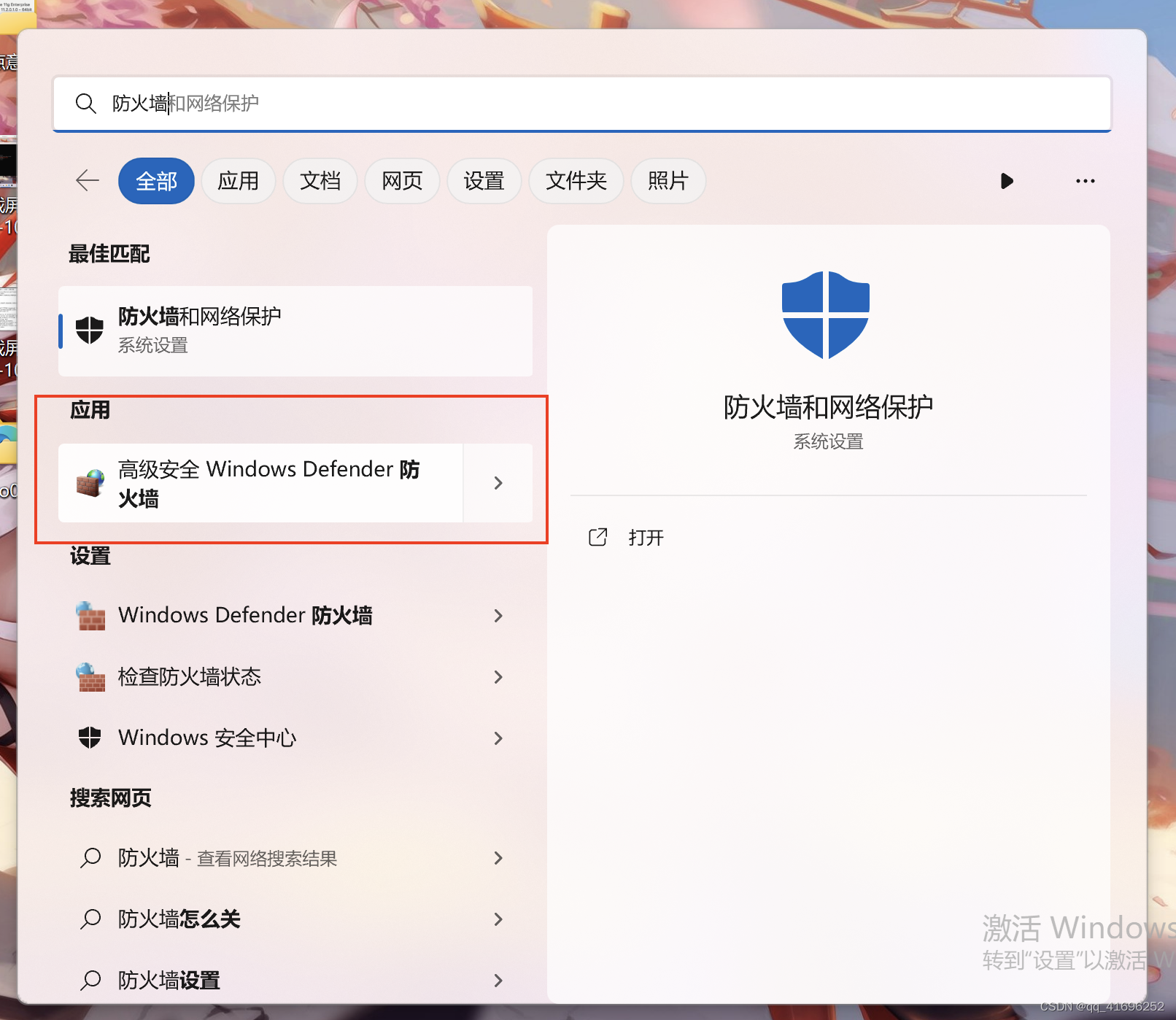
Task: Click the search text input field
Action: point(581,104)
